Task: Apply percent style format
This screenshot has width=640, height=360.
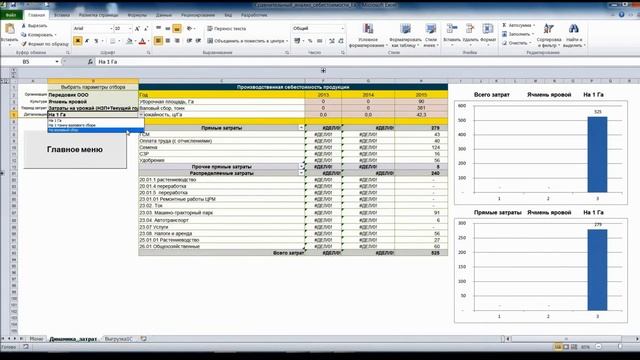Action: 310,41
